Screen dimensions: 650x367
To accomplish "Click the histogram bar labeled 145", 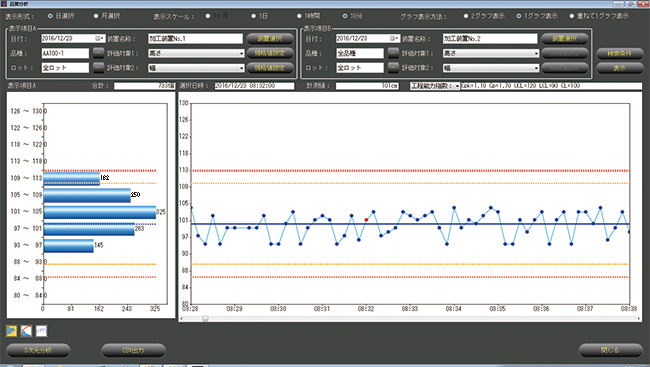I will click(68, 245).
